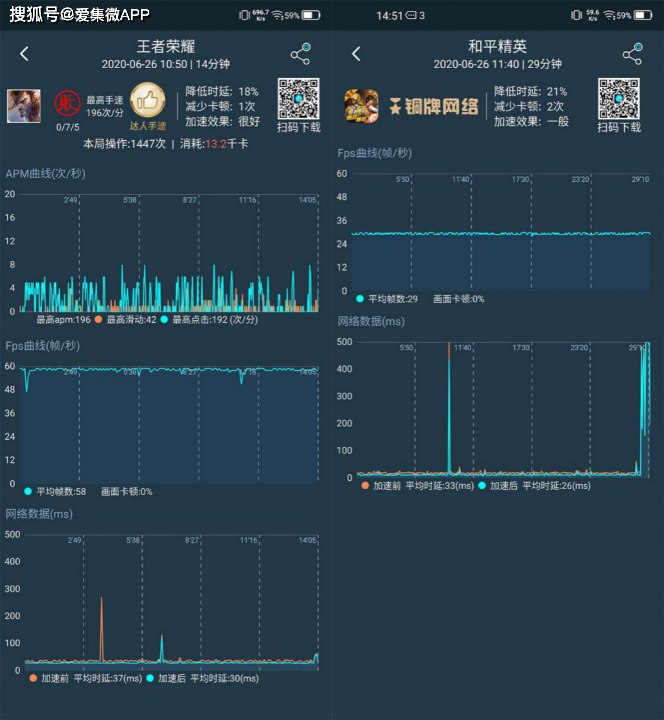Tap 网络数据(ms) heading on 和平精英 screen

[371, 321]
